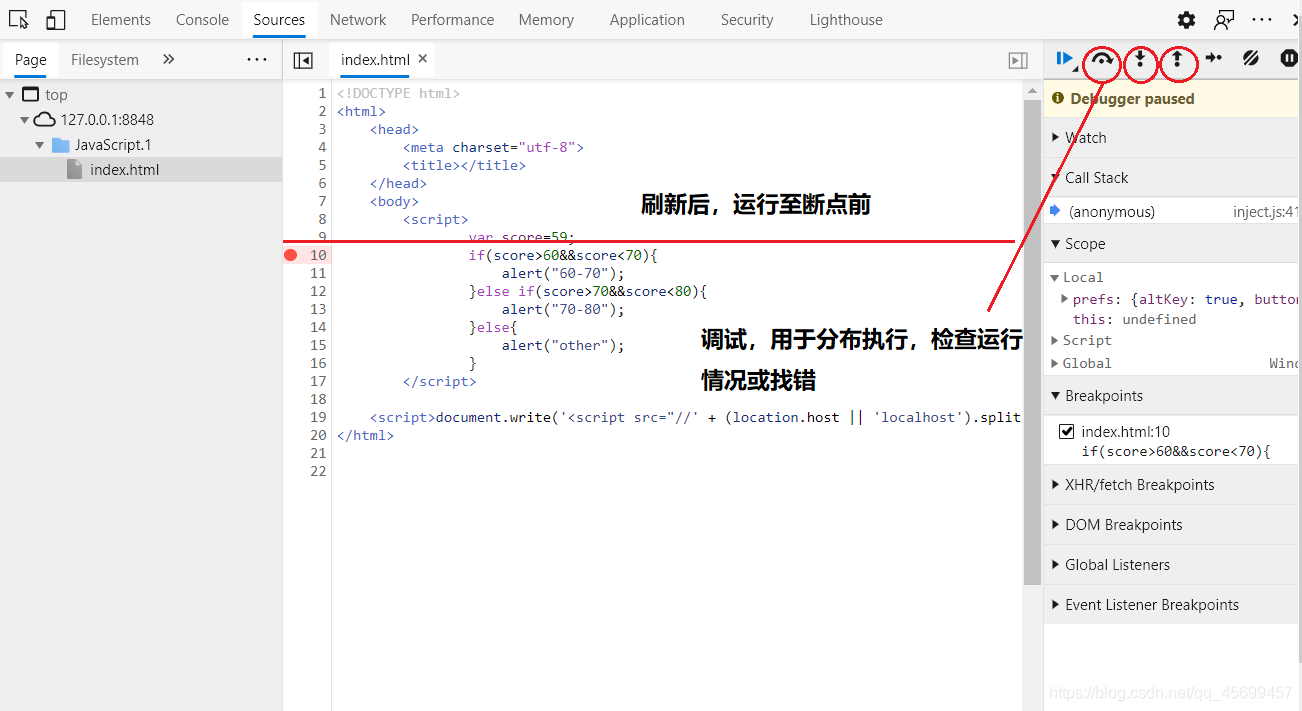
Task: Collapse the 127.0.0.1:8848 tree node
Action: point(25,120)
